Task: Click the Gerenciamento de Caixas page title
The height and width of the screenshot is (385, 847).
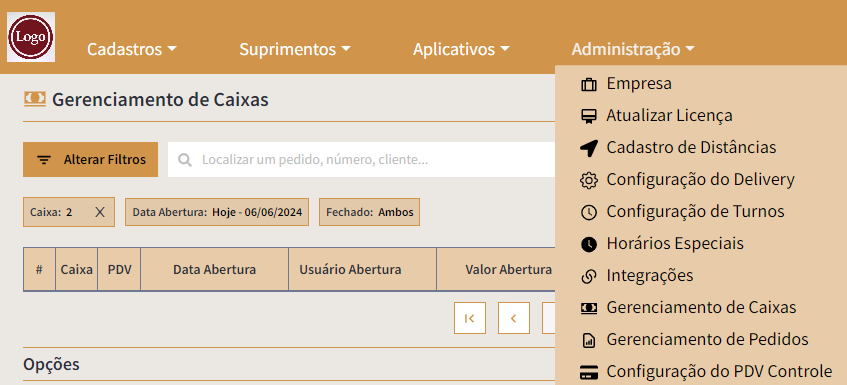Action: [160, 100]
